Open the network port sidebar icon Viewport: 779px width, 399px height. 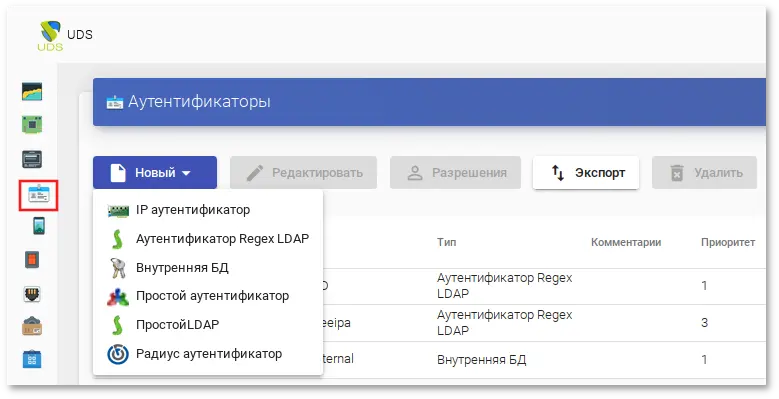[x=32, y=294]
